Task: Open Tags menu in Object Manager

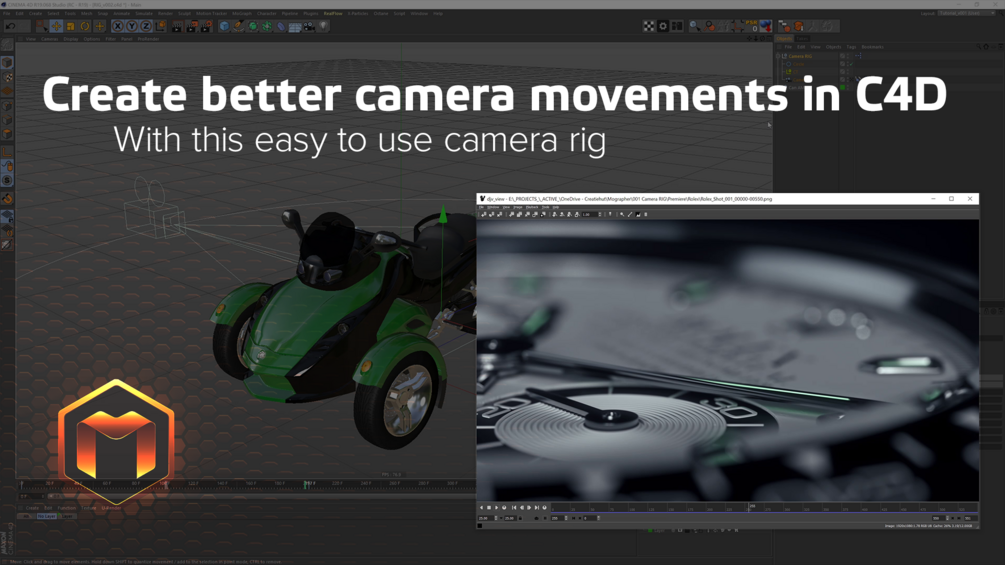Action: 851,47
